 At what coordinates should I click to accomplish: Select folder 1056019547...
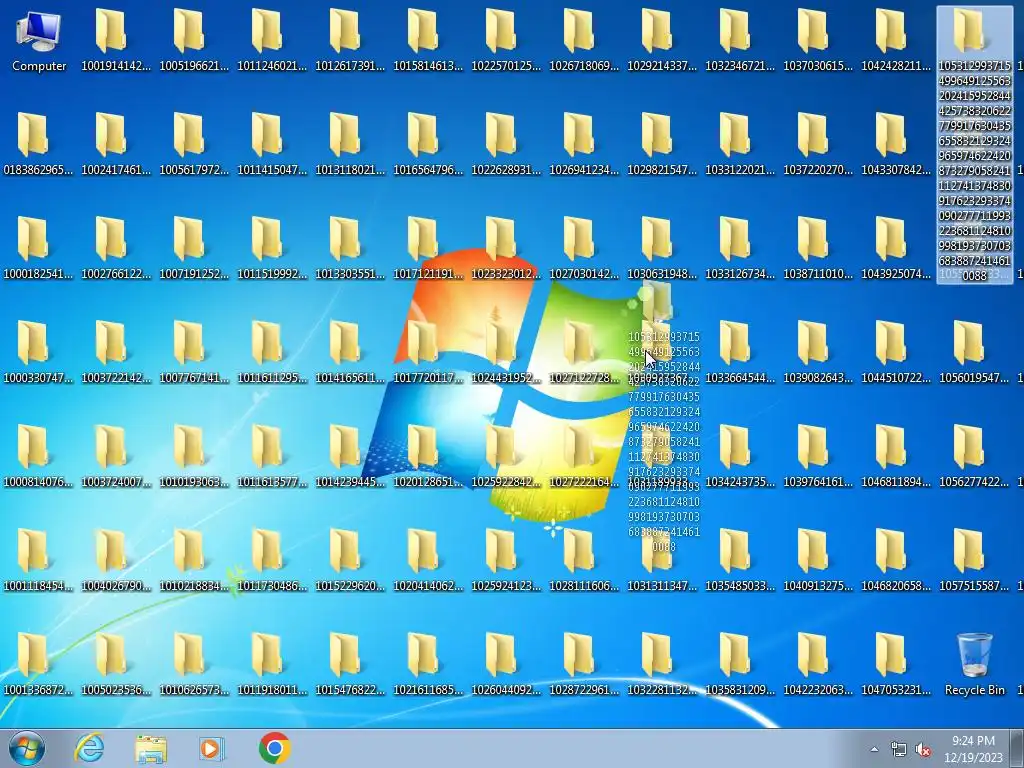pyautogui.click(x=974, y=353)
